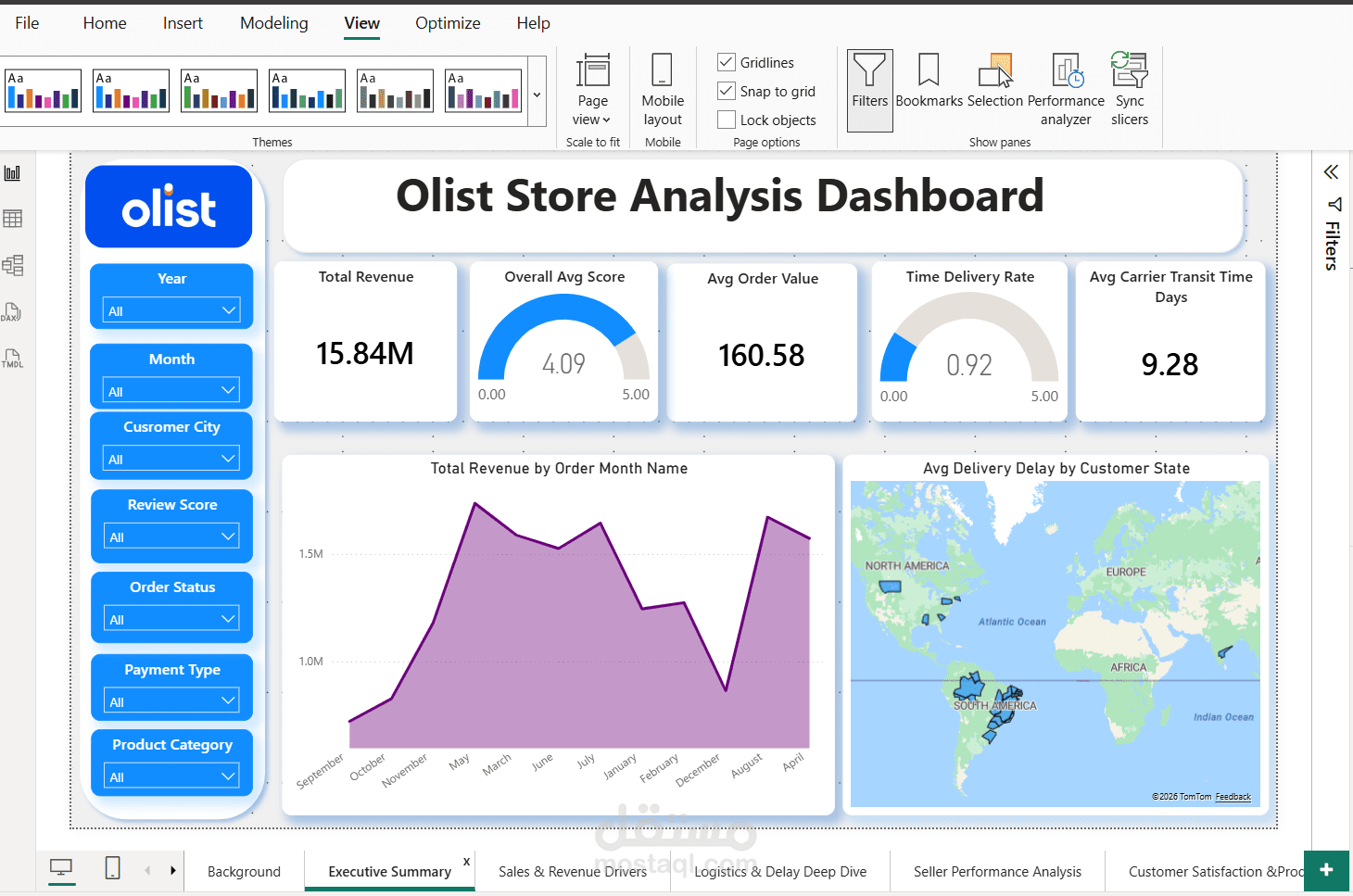Open the TMDL view icon
This screenshot has width=1353, height=896.
13,359
